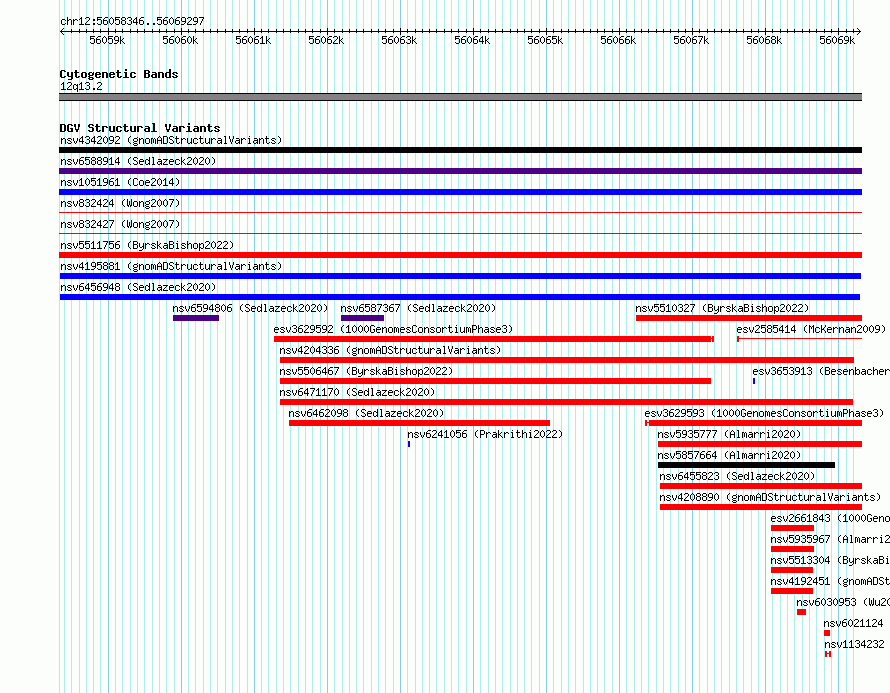This screenshot has width=890, height=693.
Task: Click the nsv6471170 red variant bar
Action: click(566, 402)
